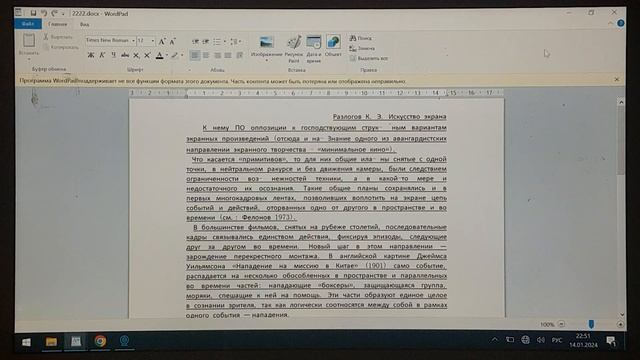This screenshot has width=640, height=360.
Task: Center the text alignment
Action: coord(206,55)
